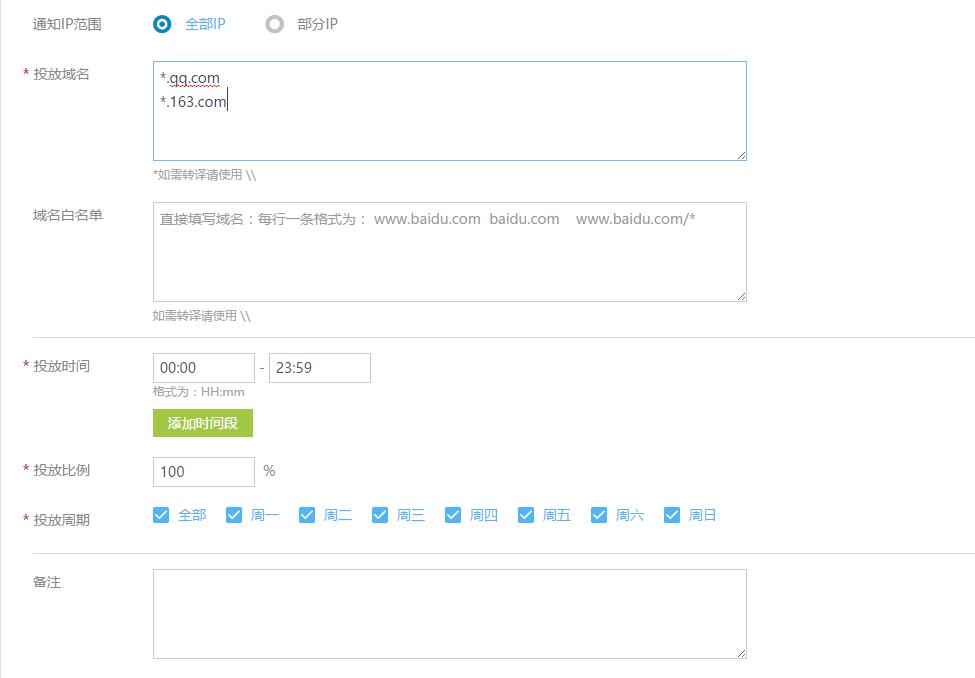Click the 添加时间段 button
The height and width of the screenshot is (678, 975).
coord(203,423)
